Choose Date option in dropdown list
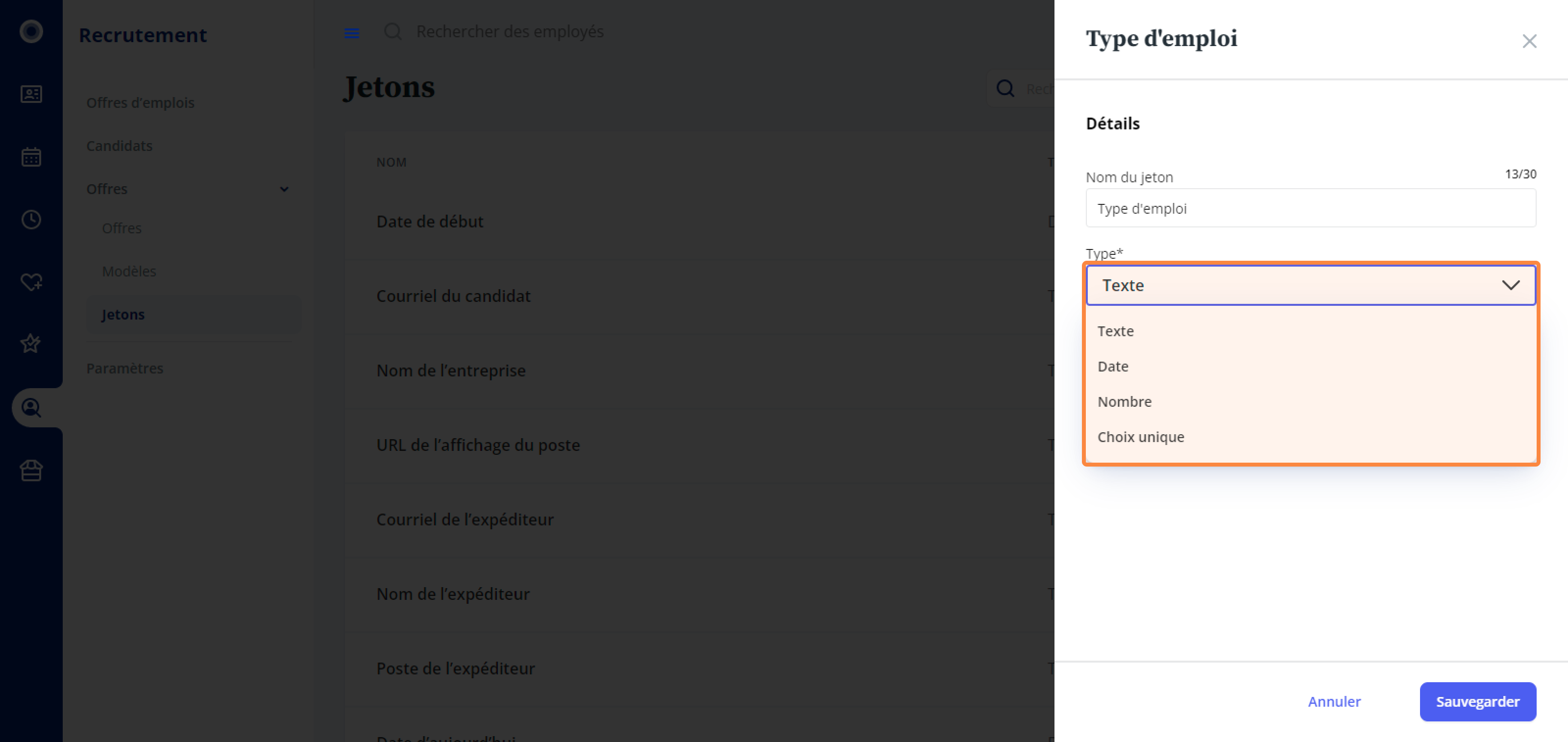 tap(1311, 367)
